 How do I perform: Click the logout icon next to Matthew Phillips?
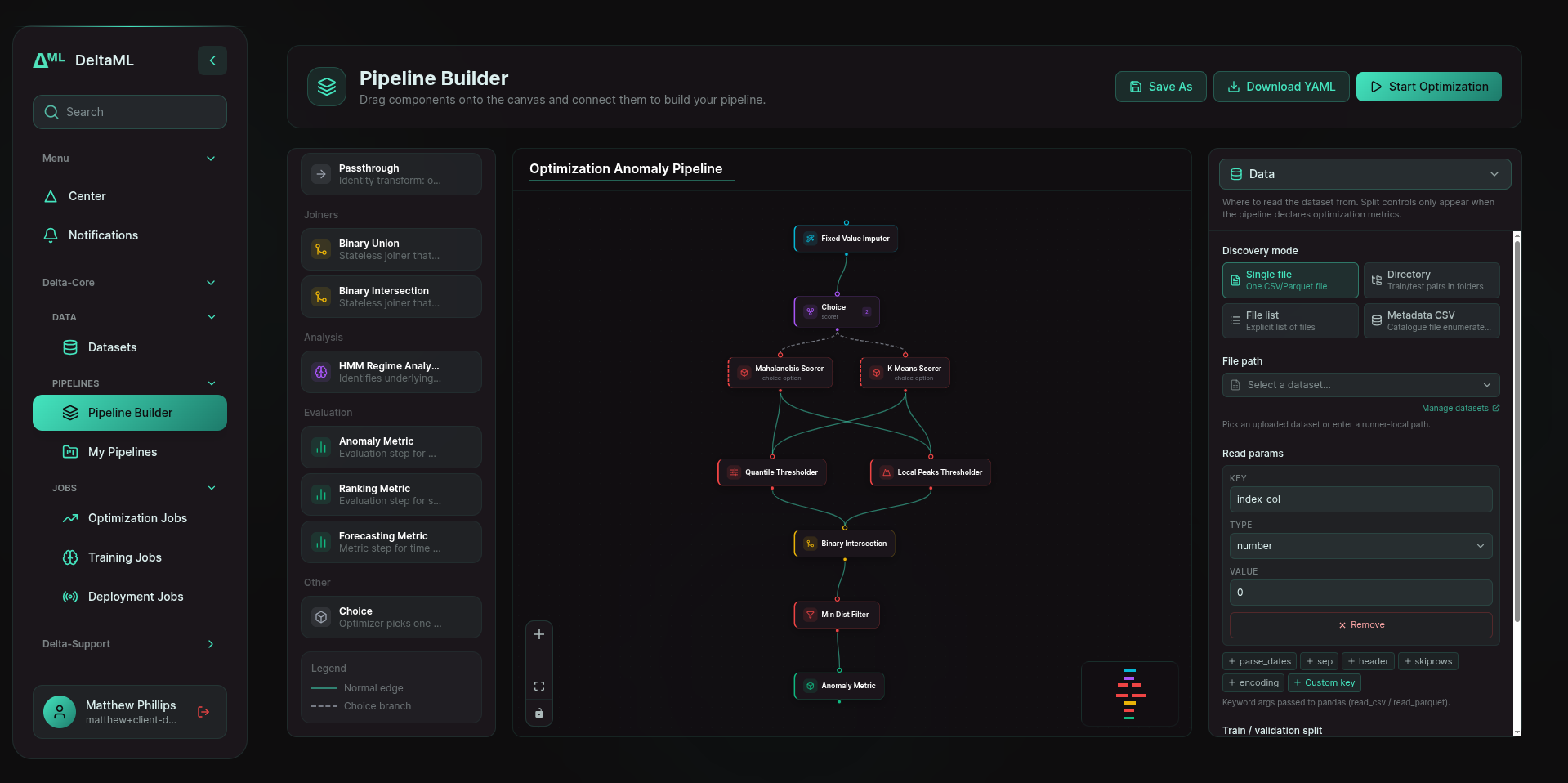[x=203, y=712]
